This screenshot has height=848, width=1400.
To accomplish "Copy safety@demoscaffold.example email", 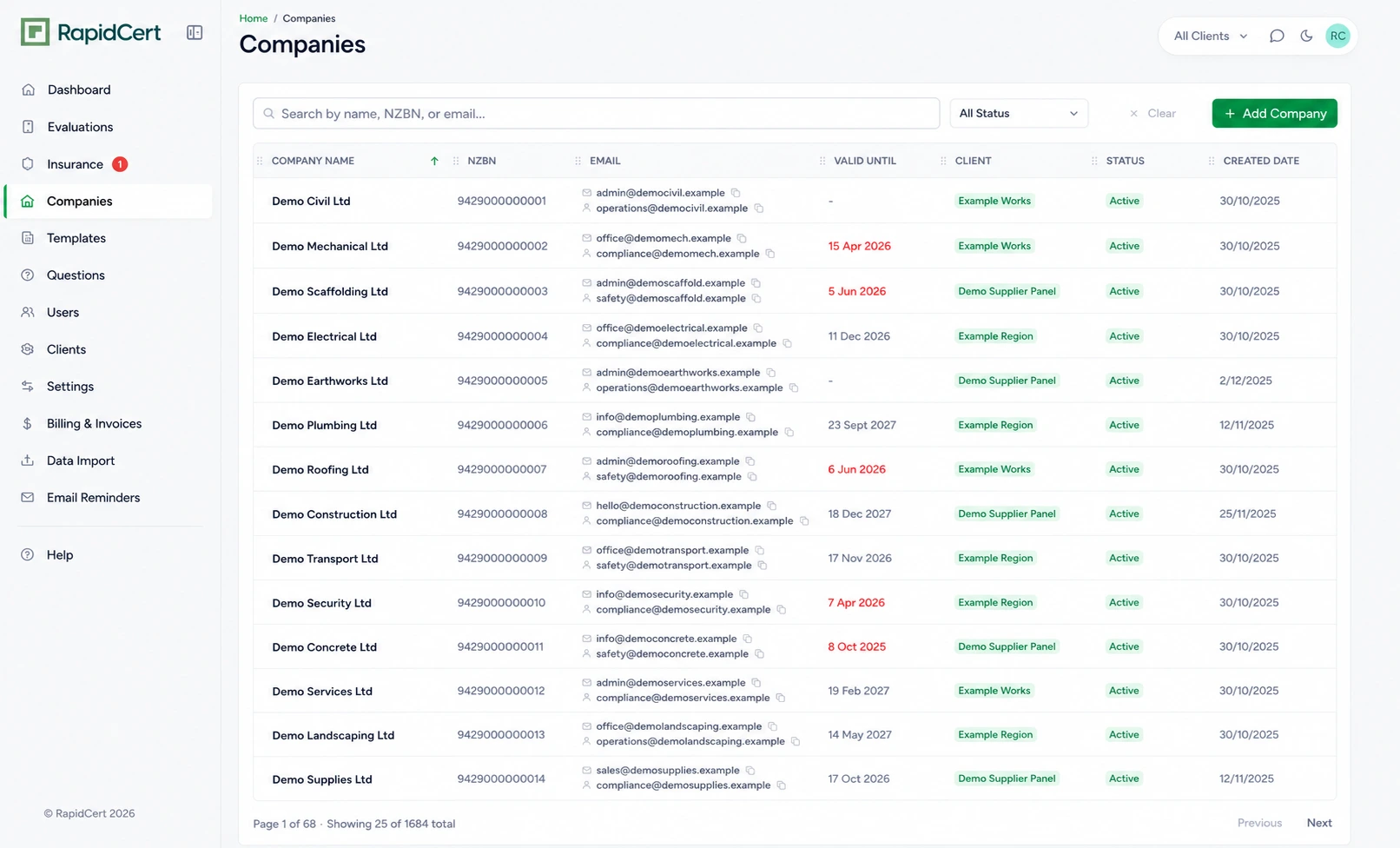I will point(756,299).
